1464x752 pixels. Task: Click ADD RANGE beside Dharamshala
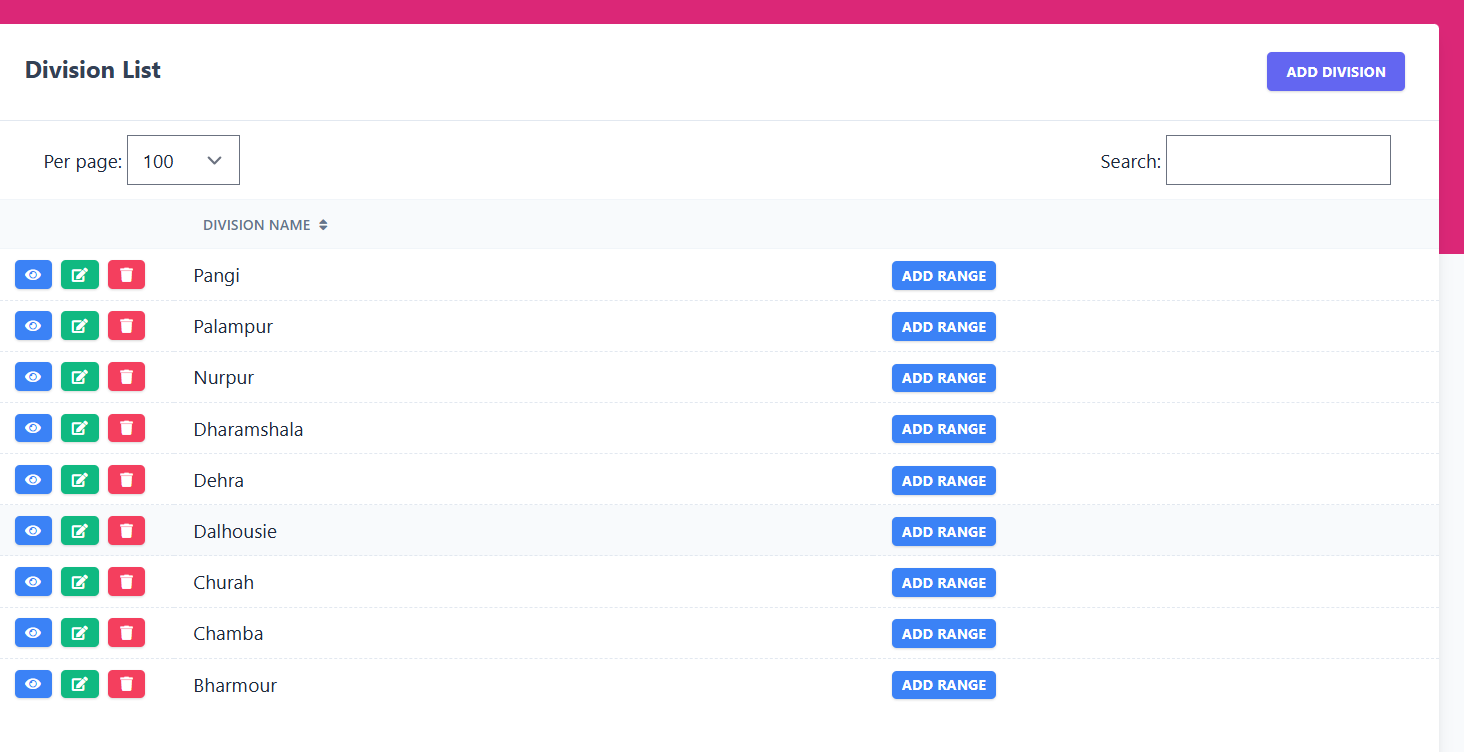click(943, 428)
